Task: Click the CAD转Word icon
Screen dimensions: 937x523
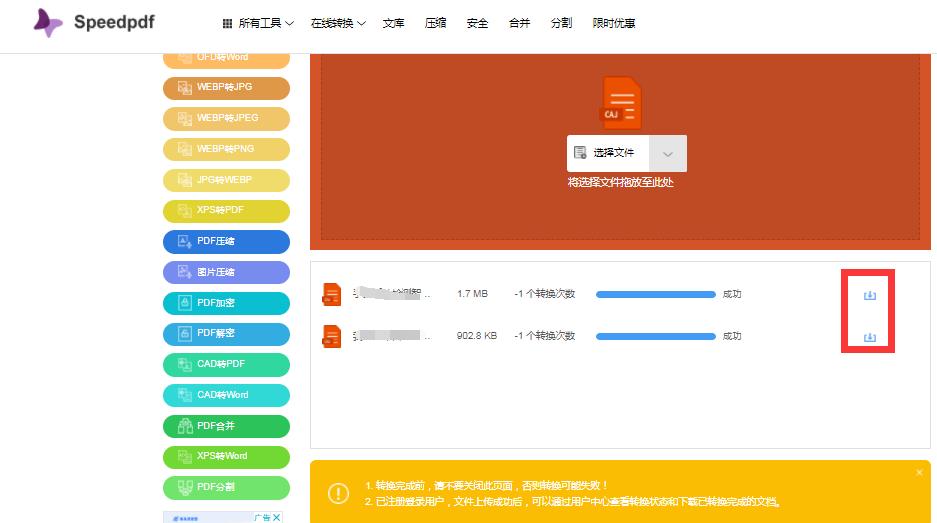Action: 185,395
